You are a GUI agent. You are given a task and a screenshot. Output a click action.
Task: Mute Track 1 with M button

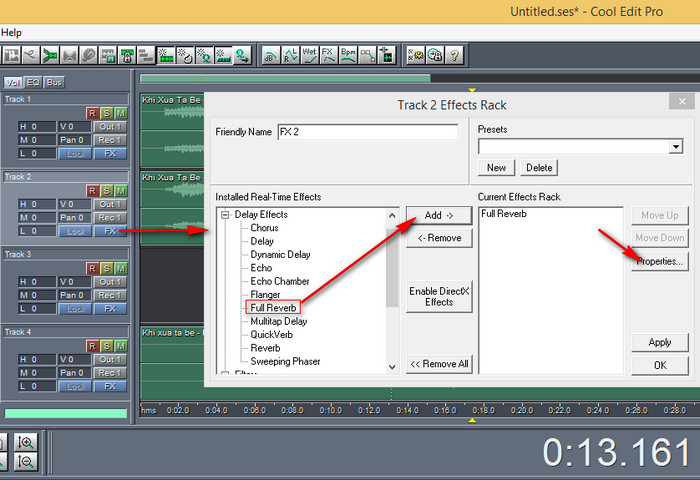pos(121,113)
